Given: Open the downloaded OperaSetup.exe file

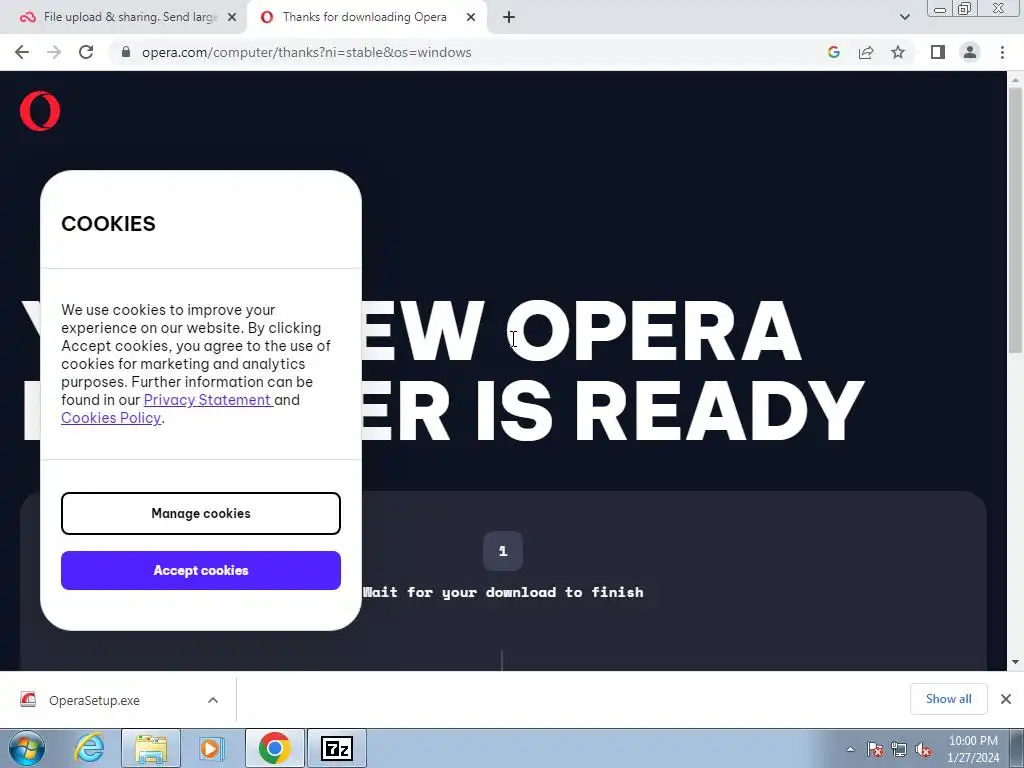Looking at the screenshot, I should pos(94,700).
